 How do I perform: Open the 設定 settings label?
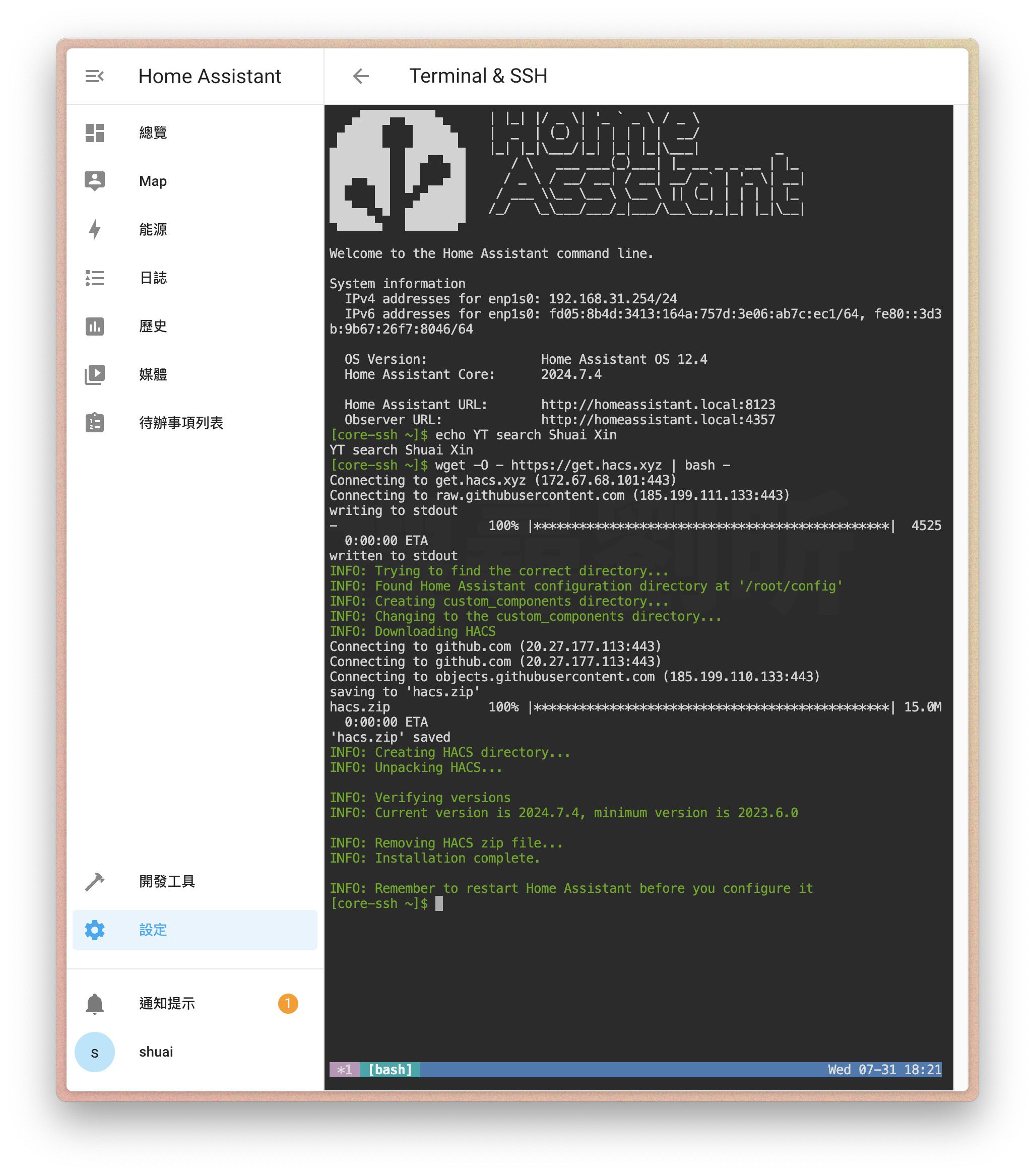[x=153, y=929]
